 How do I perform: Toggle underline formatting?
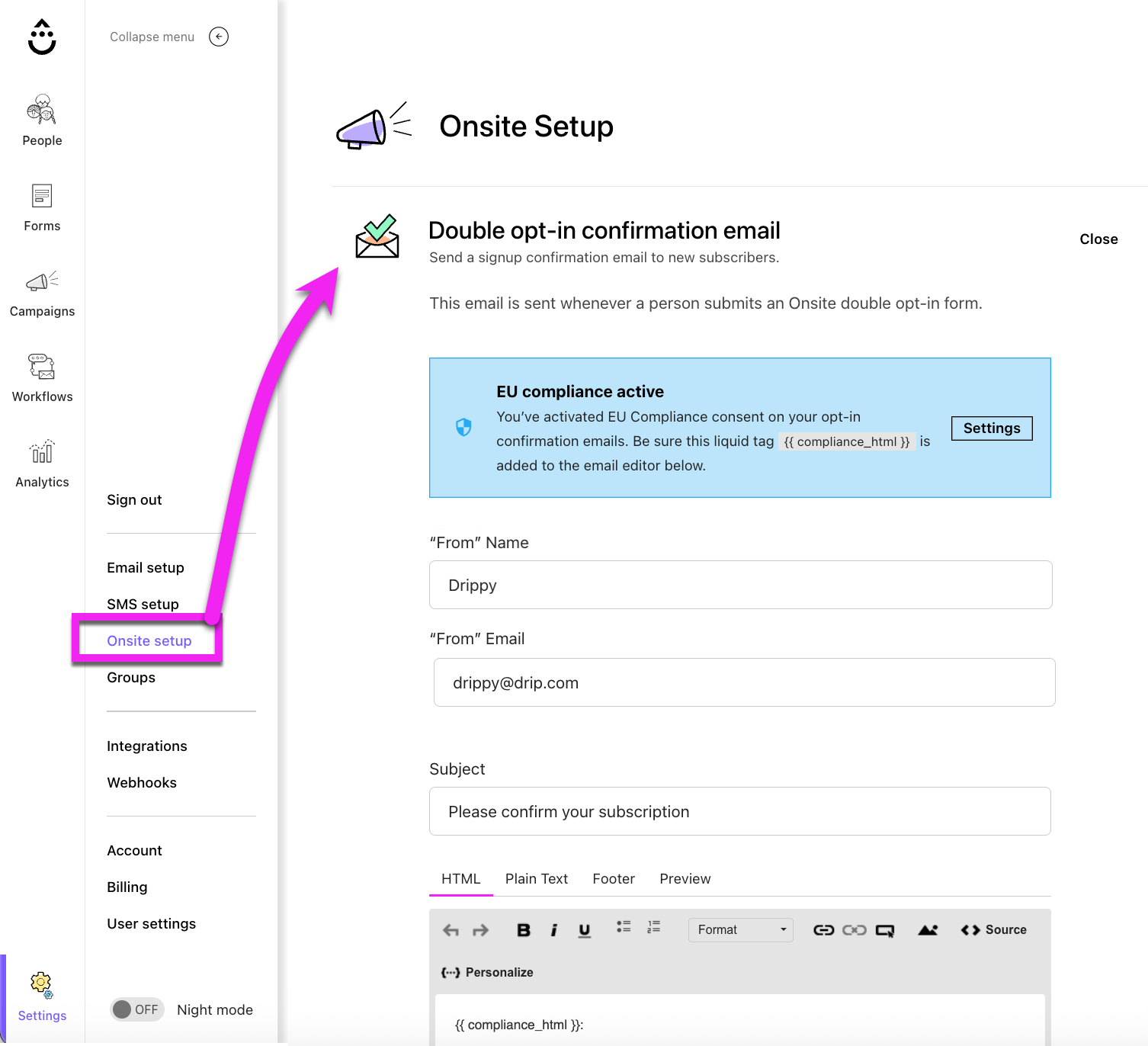click(x=584, y=929)
